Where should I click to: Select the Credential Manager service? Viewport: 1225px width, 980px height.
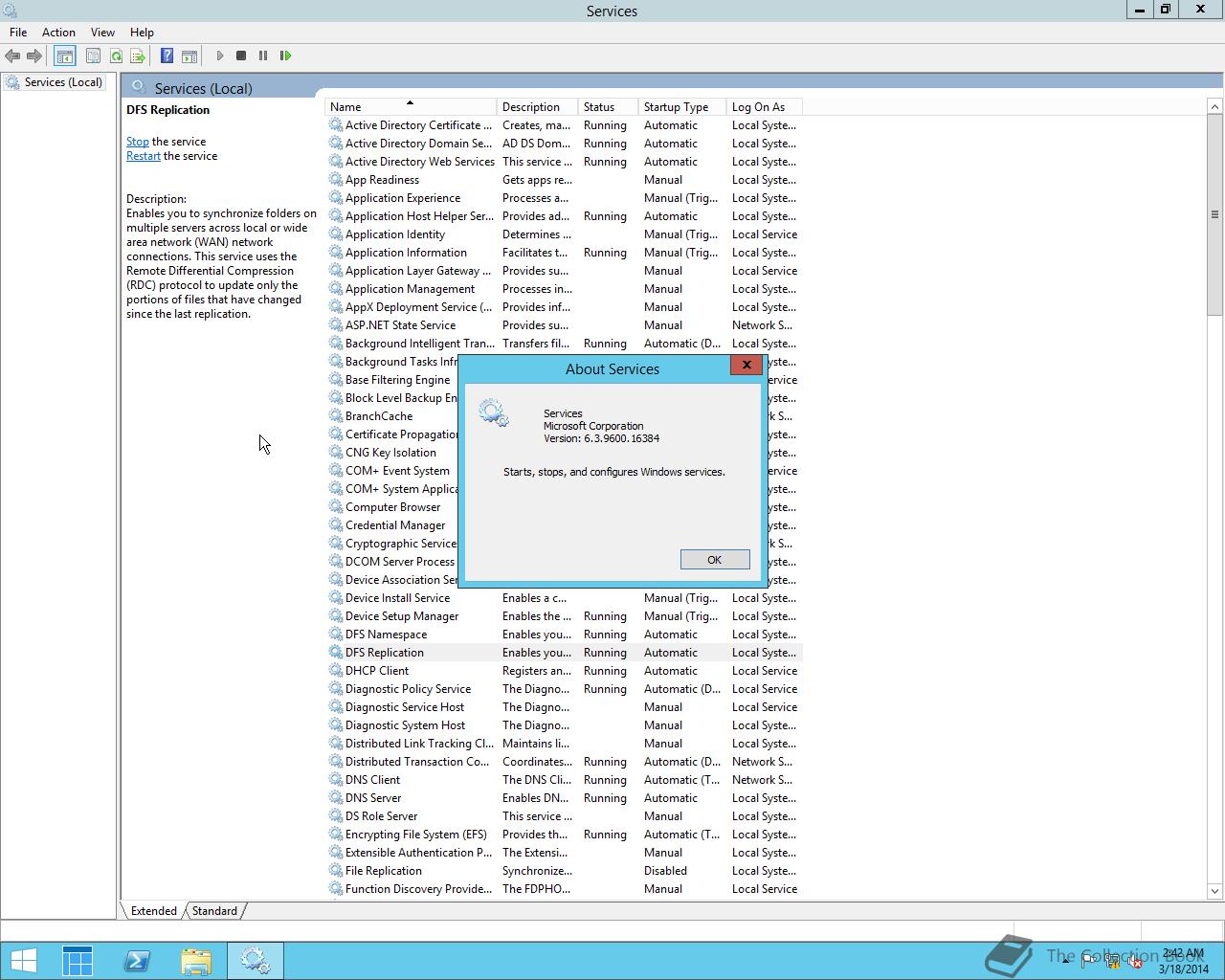click(x=392, y=525)
